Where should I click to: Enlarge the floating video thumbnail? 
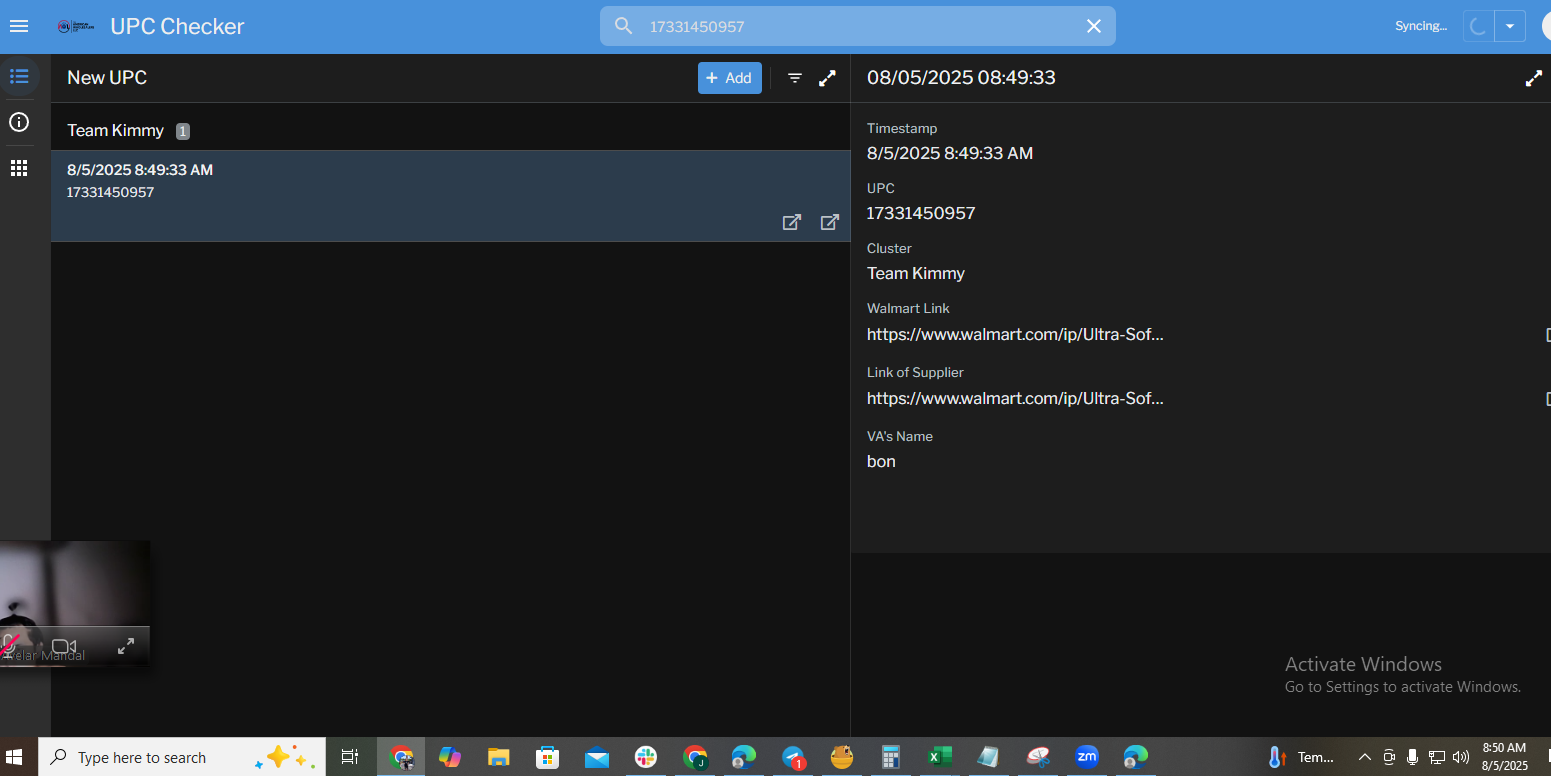click(x=126, y=646)
